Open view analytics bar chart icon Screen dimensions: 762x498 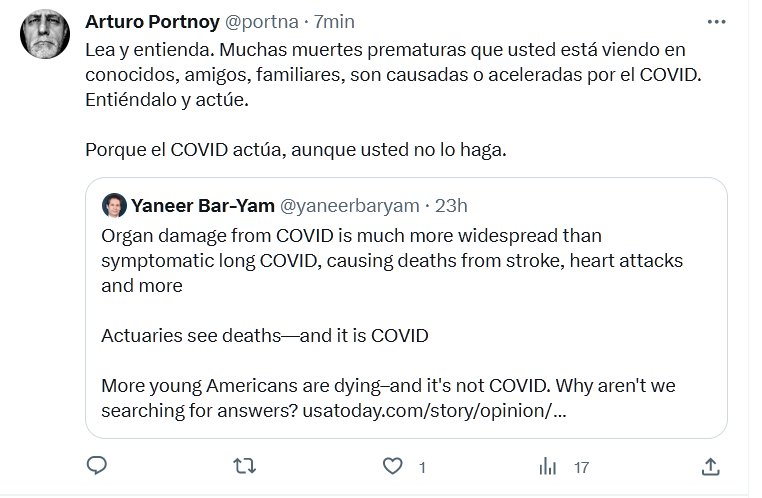pos(547,466)
